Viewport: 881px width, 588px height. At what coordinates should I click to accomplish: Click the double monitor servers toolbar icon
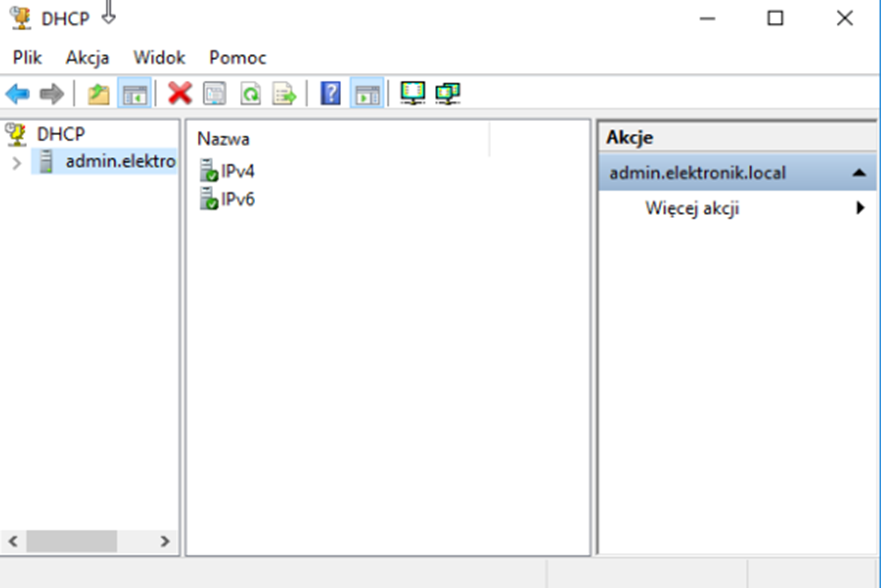pyautogui.click(x=447, y=94)
